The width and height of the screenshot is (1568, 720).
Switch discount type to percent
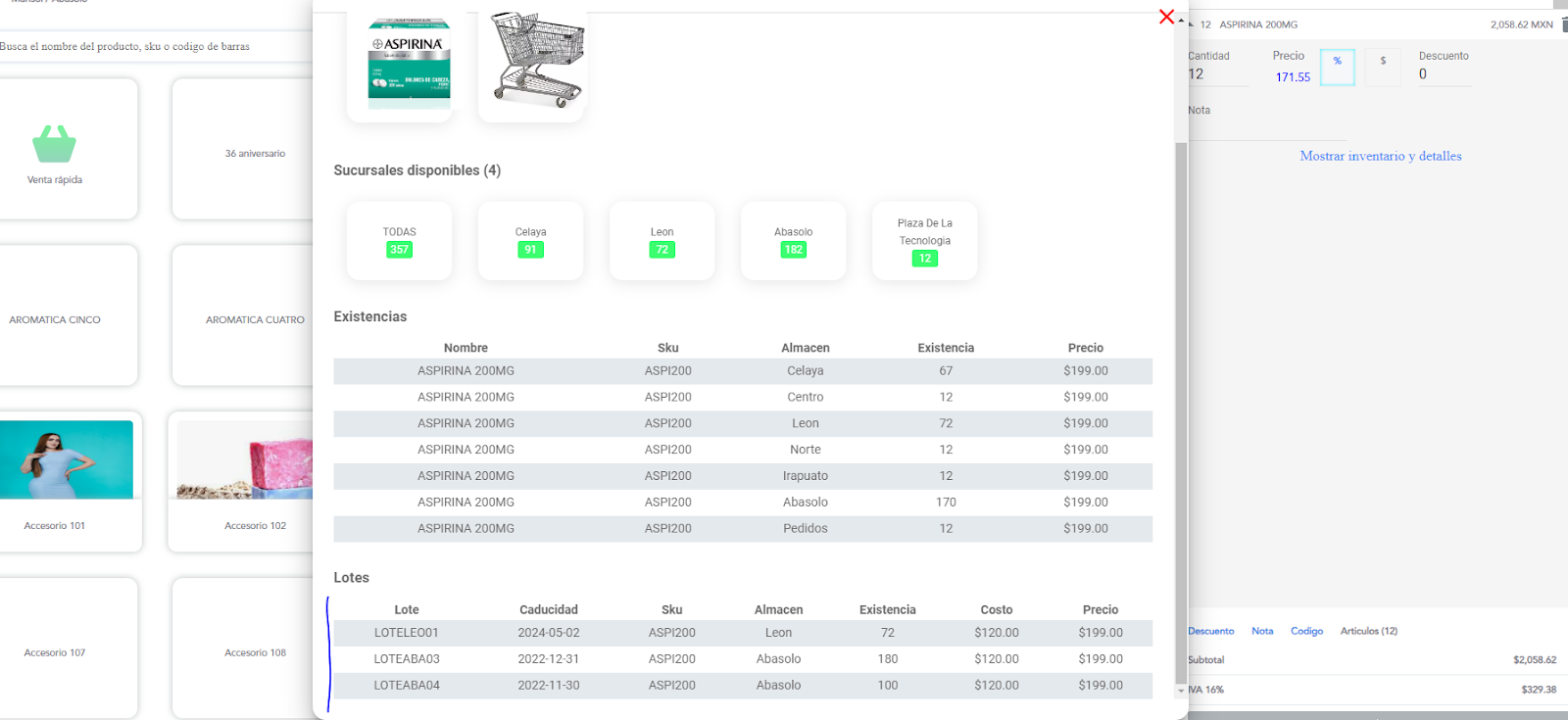(1337, 67)
